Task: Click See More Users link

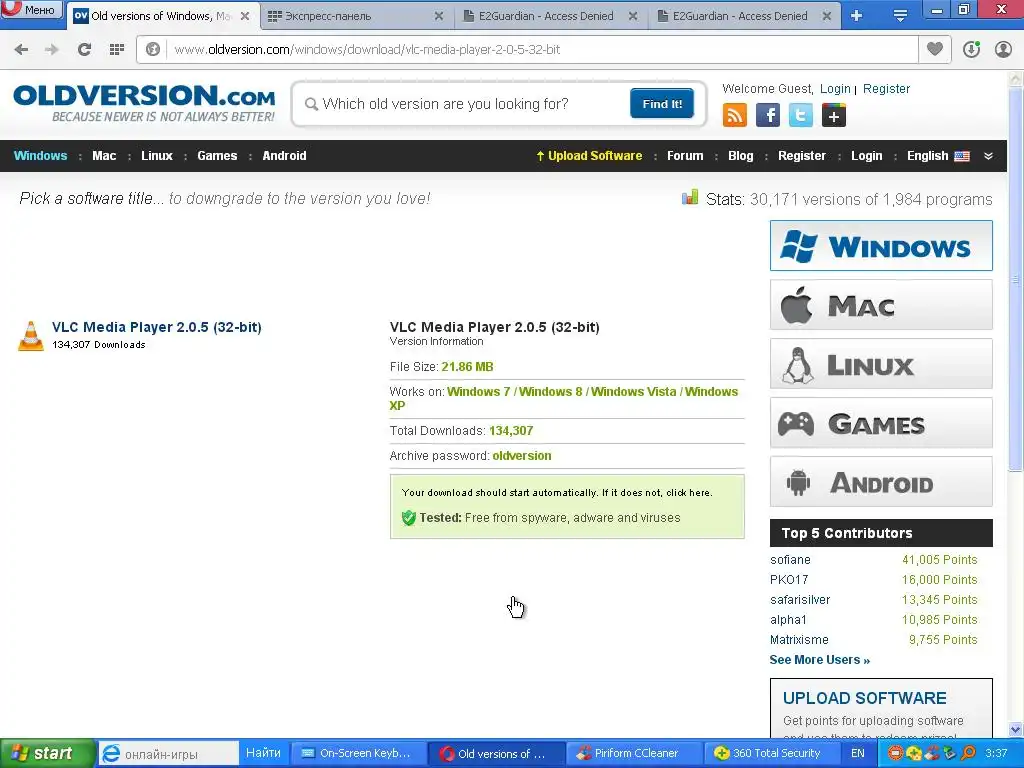Action: pos(820,660)
